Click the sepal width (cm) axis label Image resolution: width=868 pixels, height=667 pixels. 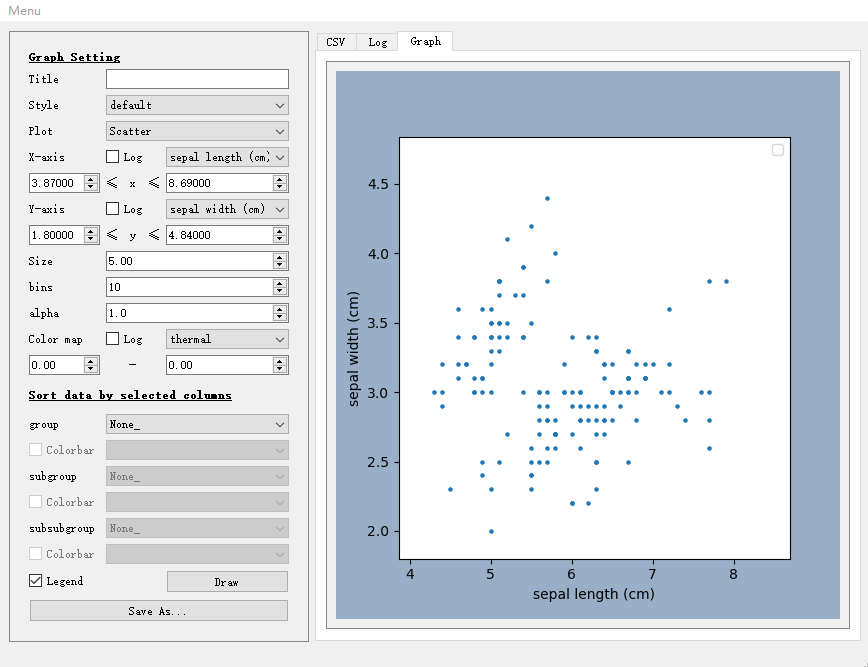click(x=353, y=349)
